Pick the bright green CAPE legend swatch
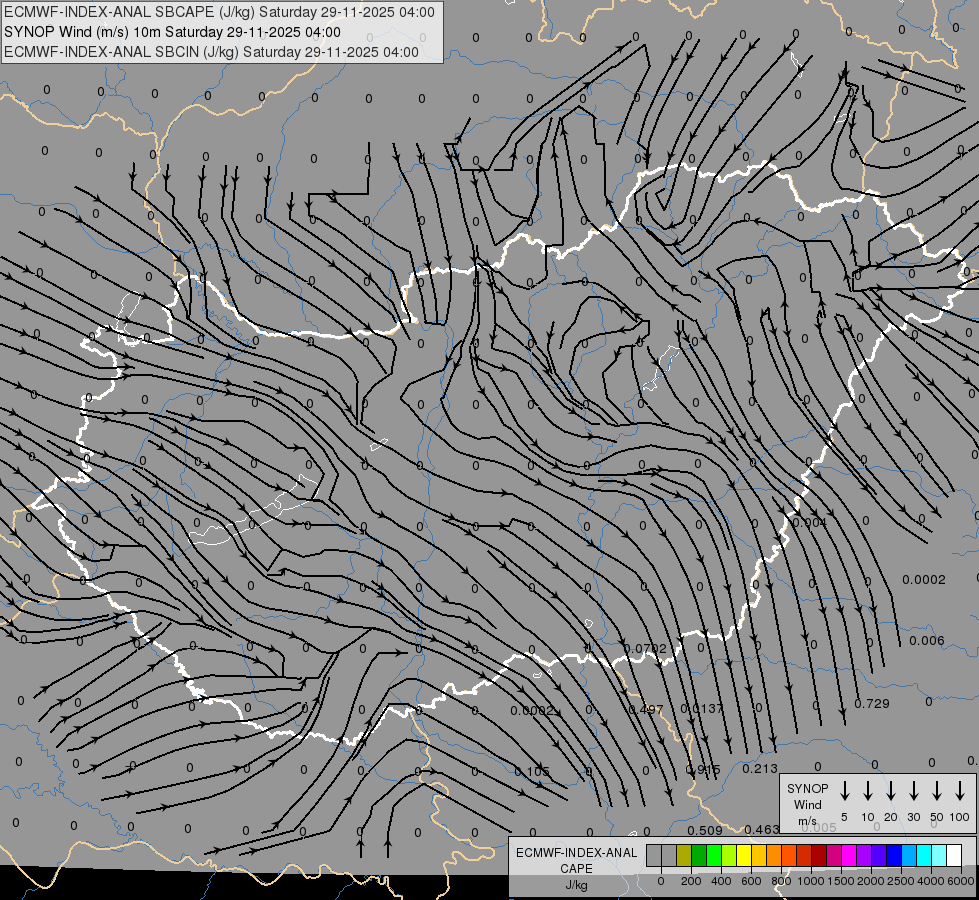The image size is (979, 900). click(x=714, y=855)
